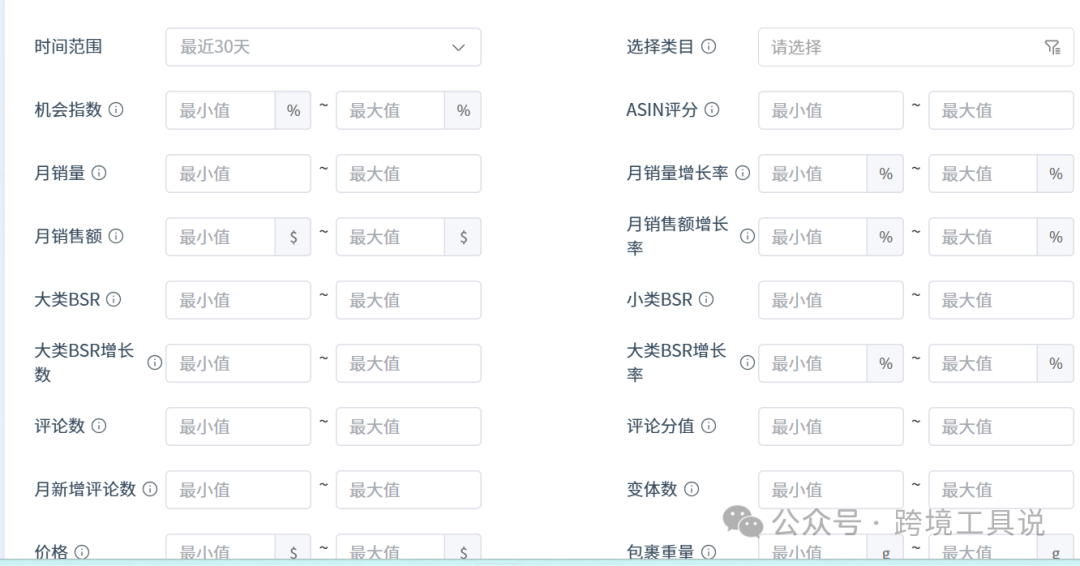Focus the 月销售额 minimum value field
This screenshot has height=566, width=1080.
click(220, 237)
